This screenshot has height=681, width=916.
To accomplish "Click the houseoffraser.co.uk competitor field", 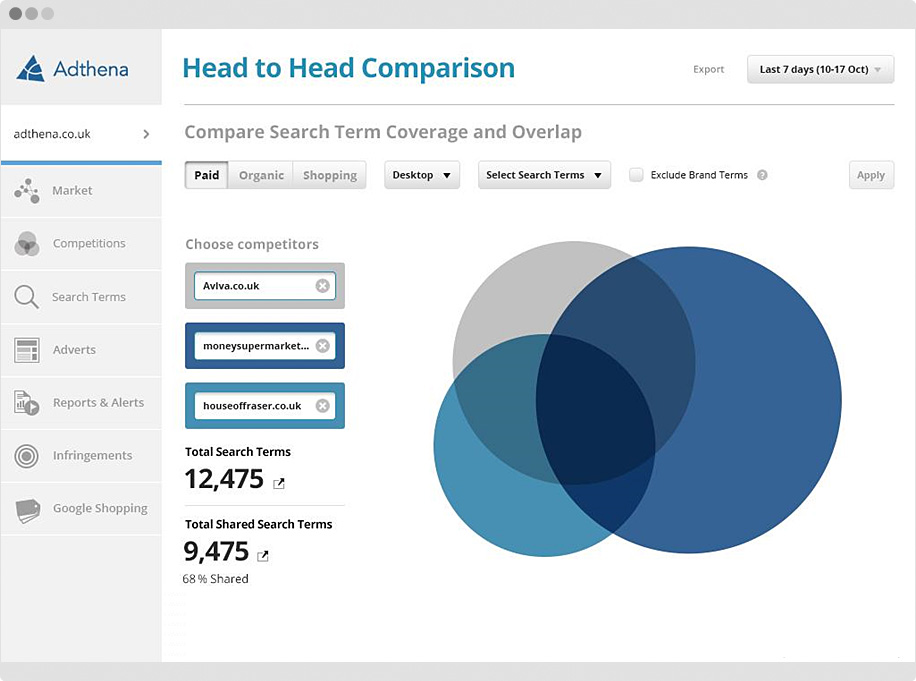I will 265,406.
